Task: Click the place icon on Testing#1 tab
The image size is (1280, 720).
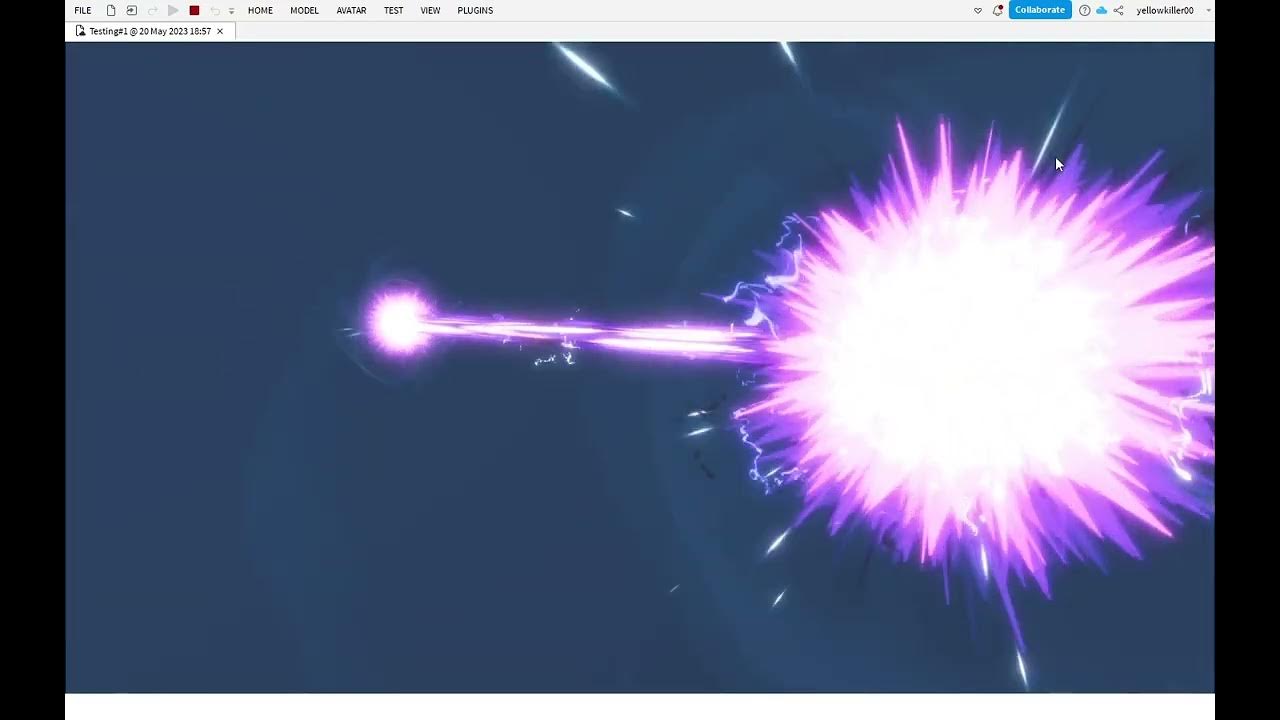Action: [x=80, y=31]
